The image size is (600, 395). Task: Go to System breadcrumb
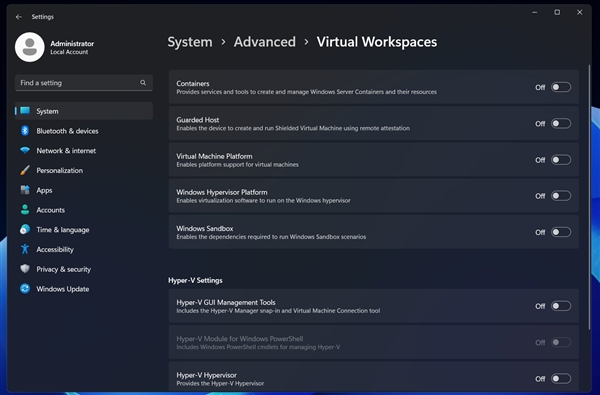(190, 42)
